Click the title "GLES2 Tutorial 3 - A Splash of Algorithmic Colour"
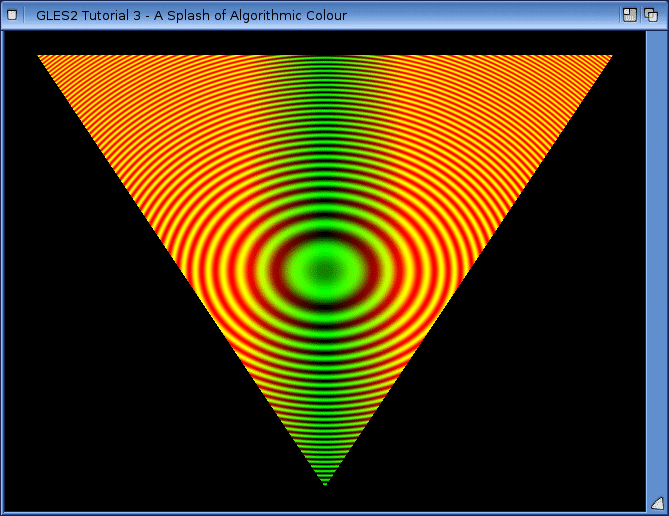The image size is (669, 516). point(191,16)
